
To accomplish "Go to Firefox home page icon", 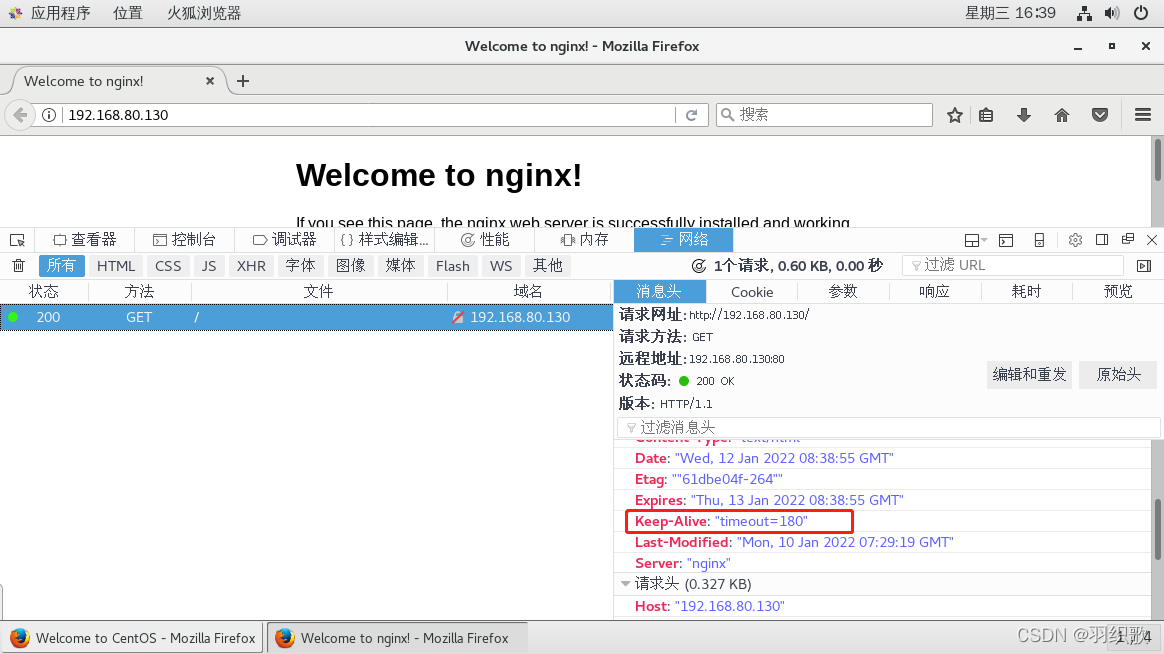I will click(1062, 115).
